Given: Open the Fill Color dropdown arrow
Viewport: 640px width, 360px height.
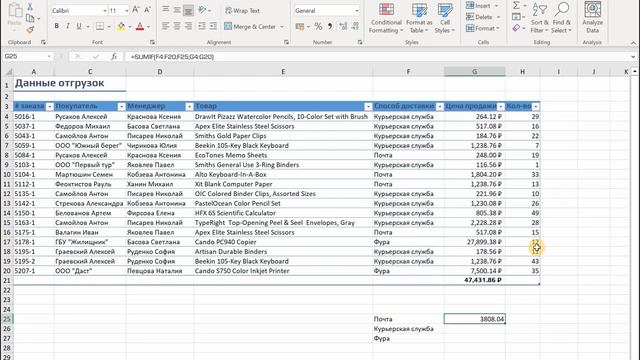Looking at the screenshot, I should (130, 27).
